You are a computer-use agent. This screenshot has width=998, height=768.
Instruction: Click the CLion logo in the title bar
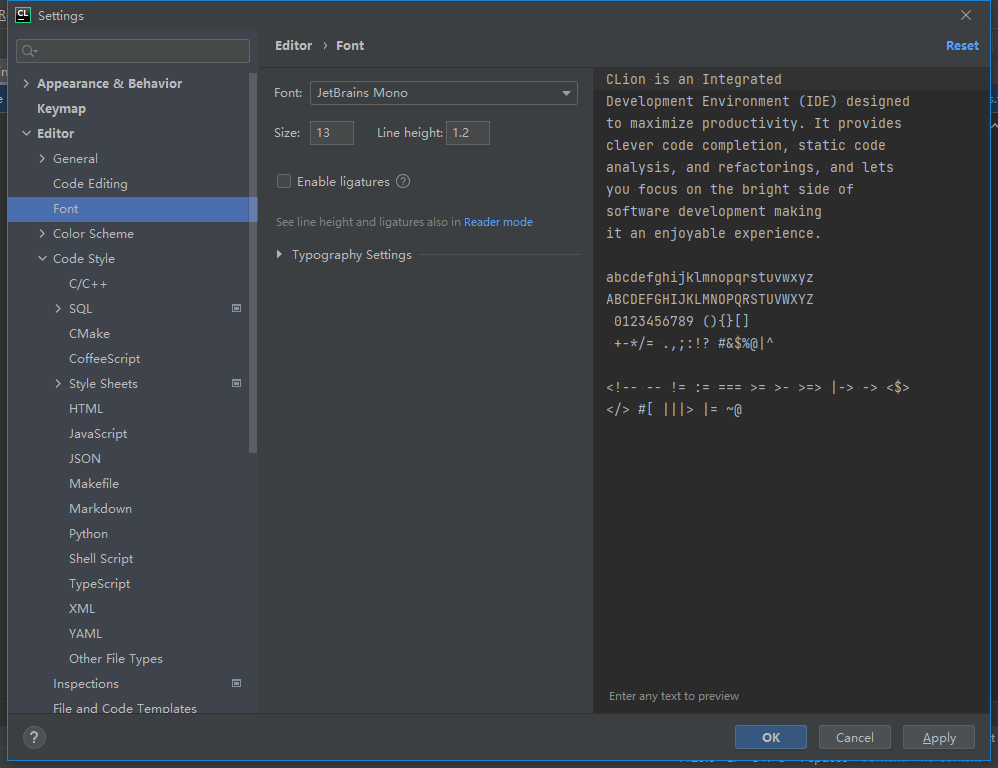coord(23,15)
